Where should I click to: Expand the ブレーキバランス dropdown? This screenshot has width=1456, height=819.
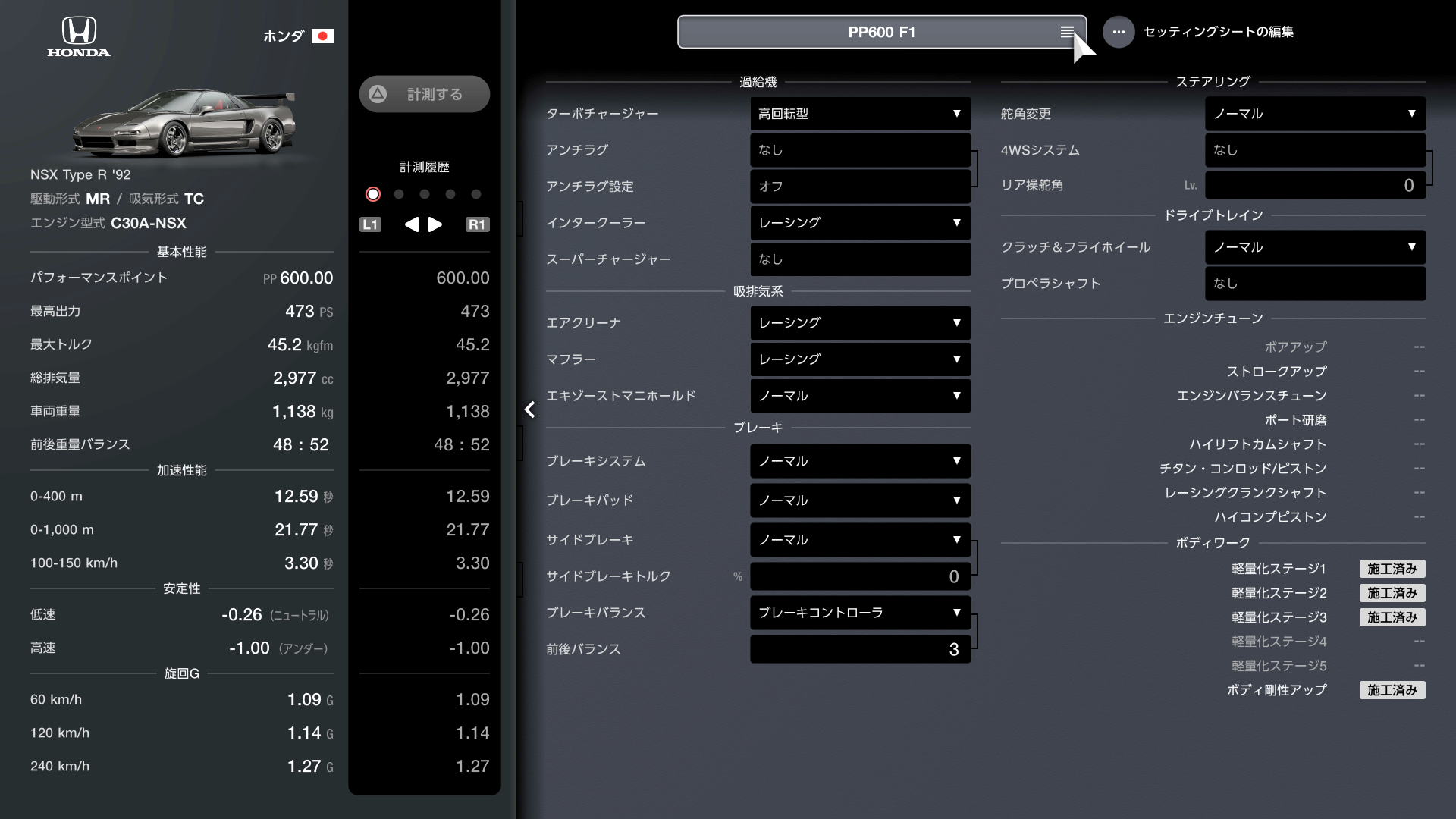[860, 613]
